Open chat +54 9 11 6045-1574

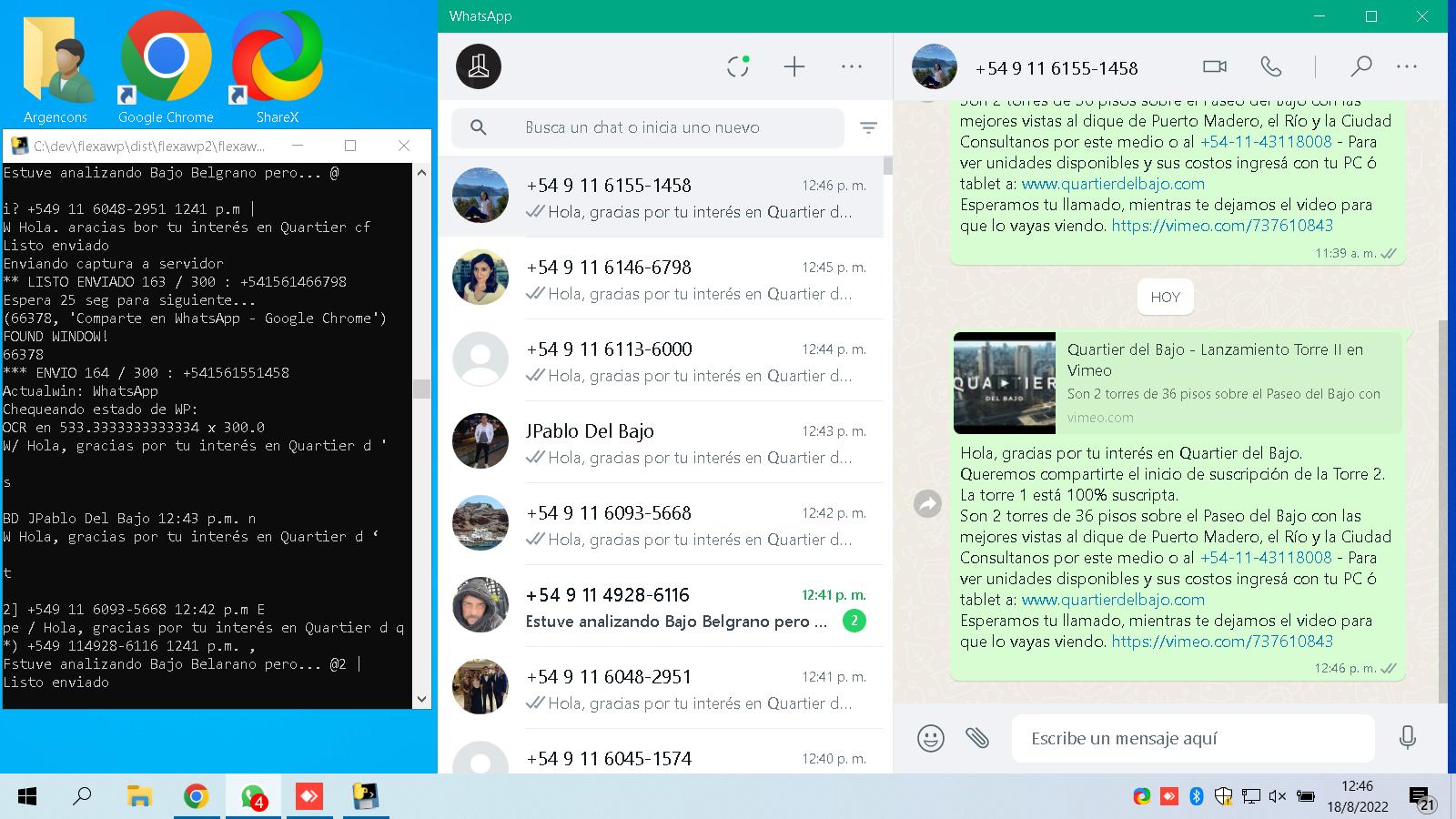point(661,753)
